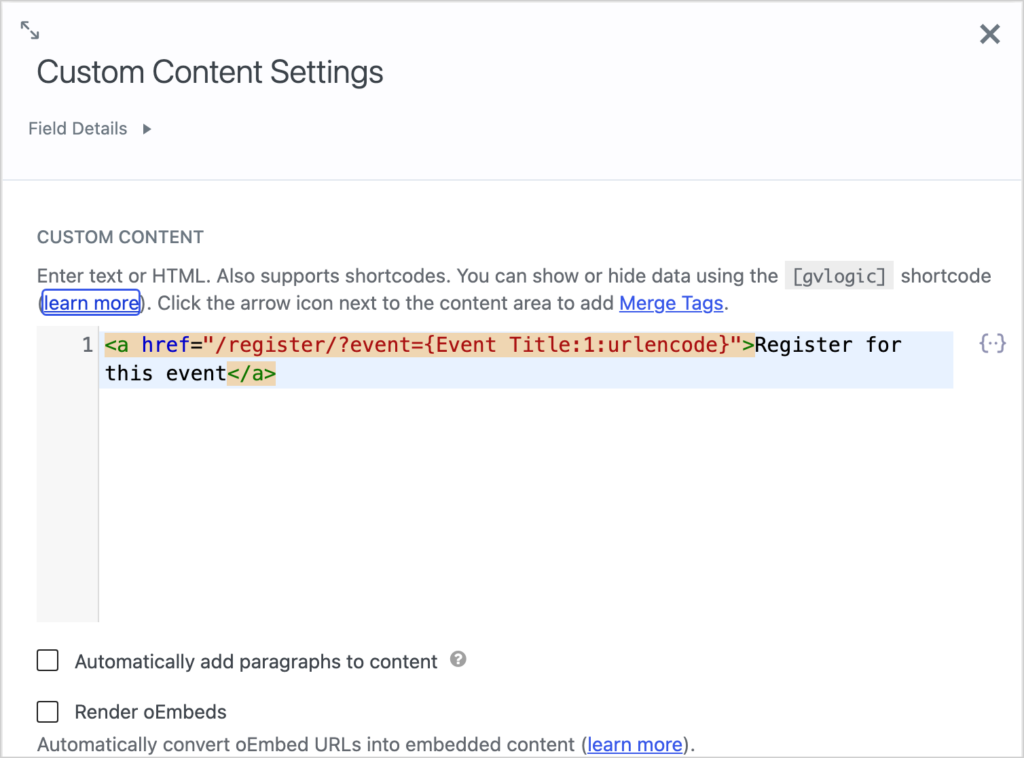Image resolution: width=1024 pixels, height=758 pixels.
Task: Expand the settings dialog to full size
Action: tap(29, 30)
